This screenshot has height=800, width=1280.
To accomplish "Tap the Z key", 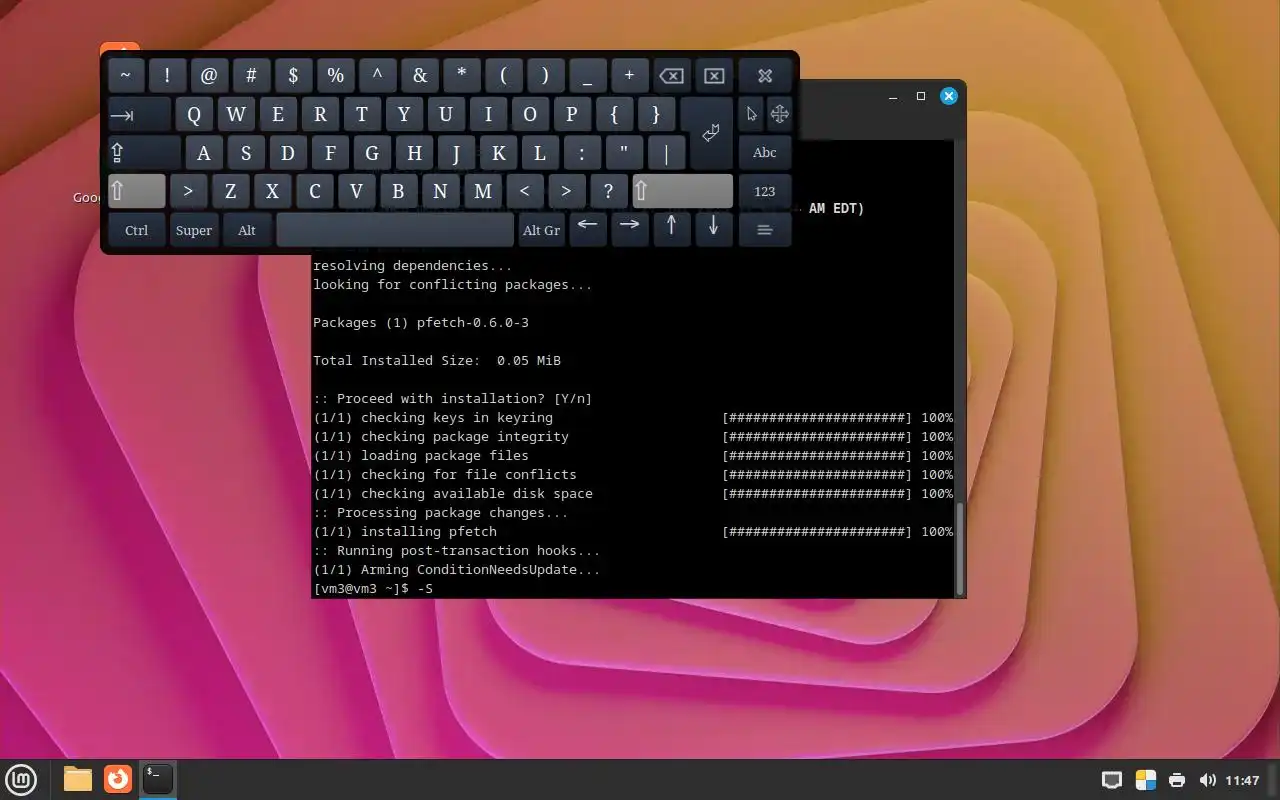I will [x=230, y=191].
